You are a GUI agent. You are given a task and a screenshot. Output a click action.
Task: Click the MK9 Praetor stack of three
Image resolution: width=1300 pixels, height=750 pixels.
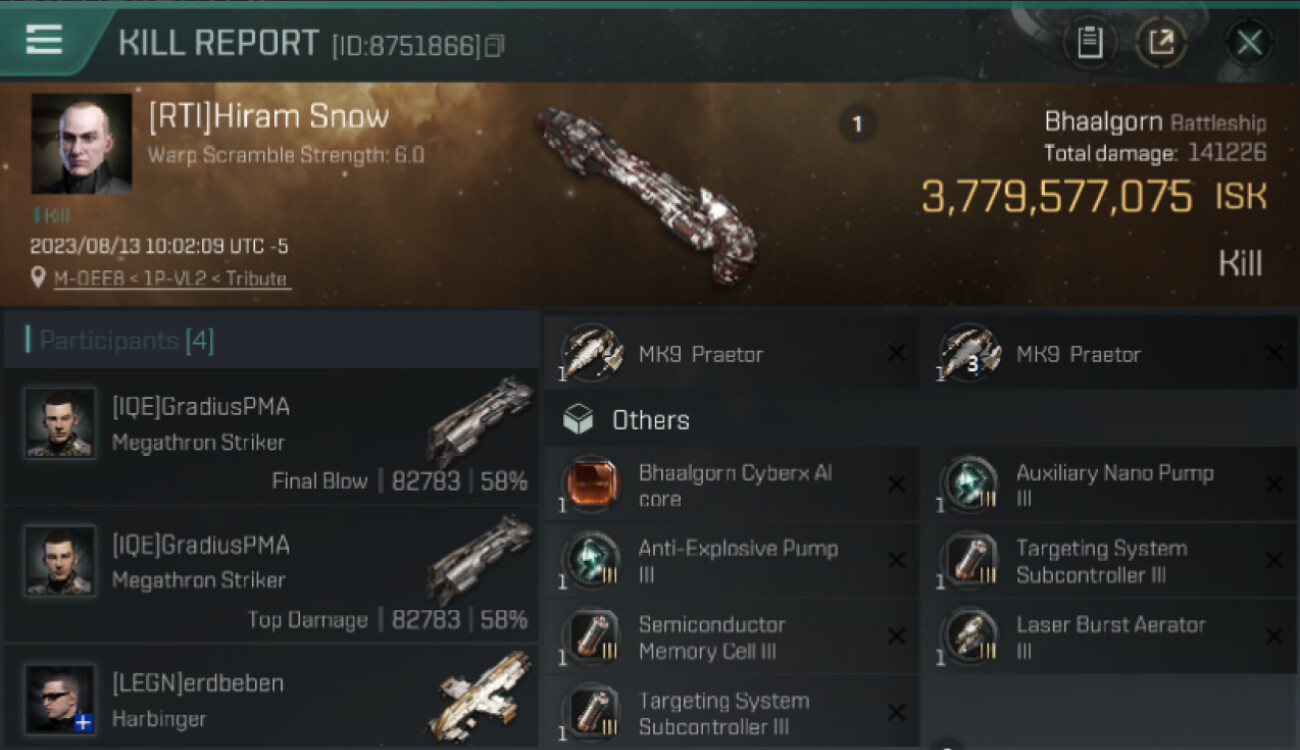point(1109,353)
